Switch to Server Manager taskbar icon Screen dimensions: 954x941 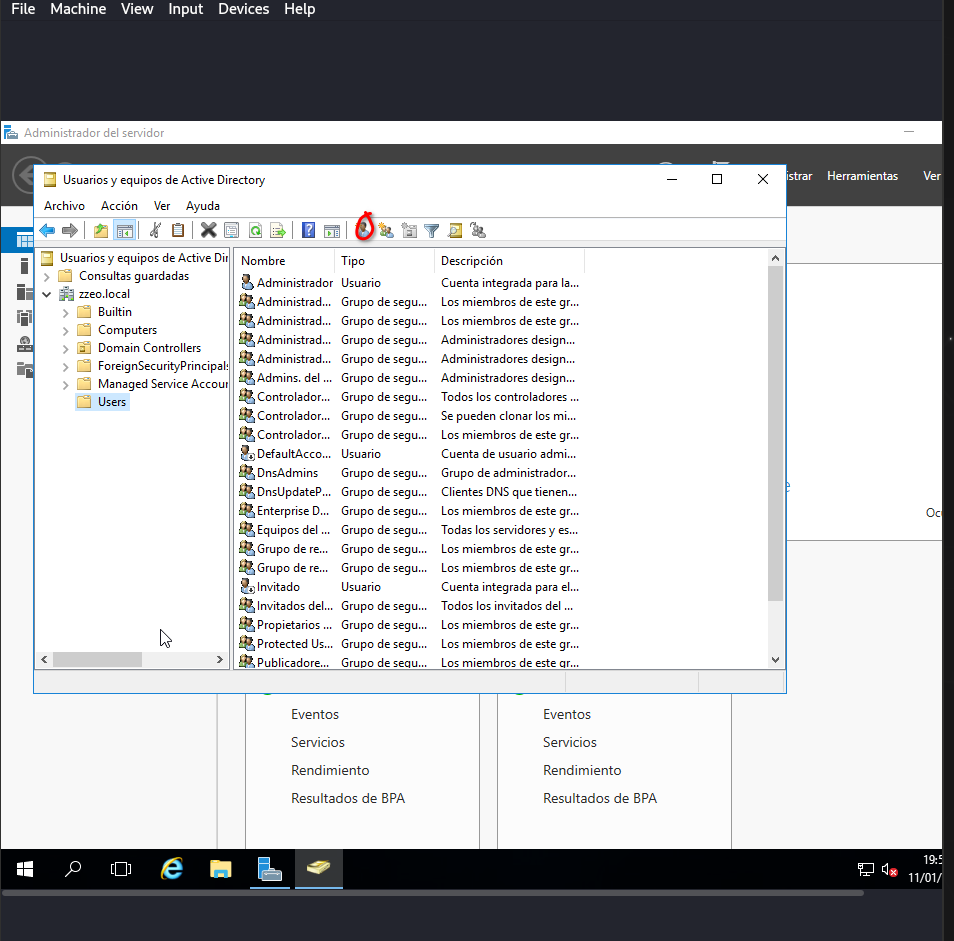(x=270, y=869)
